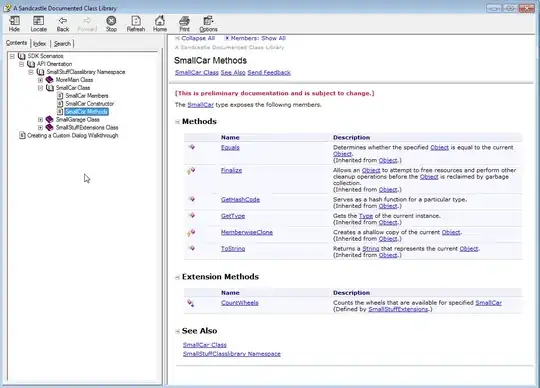Click the Locate toolbar icon

coord(39,24)
